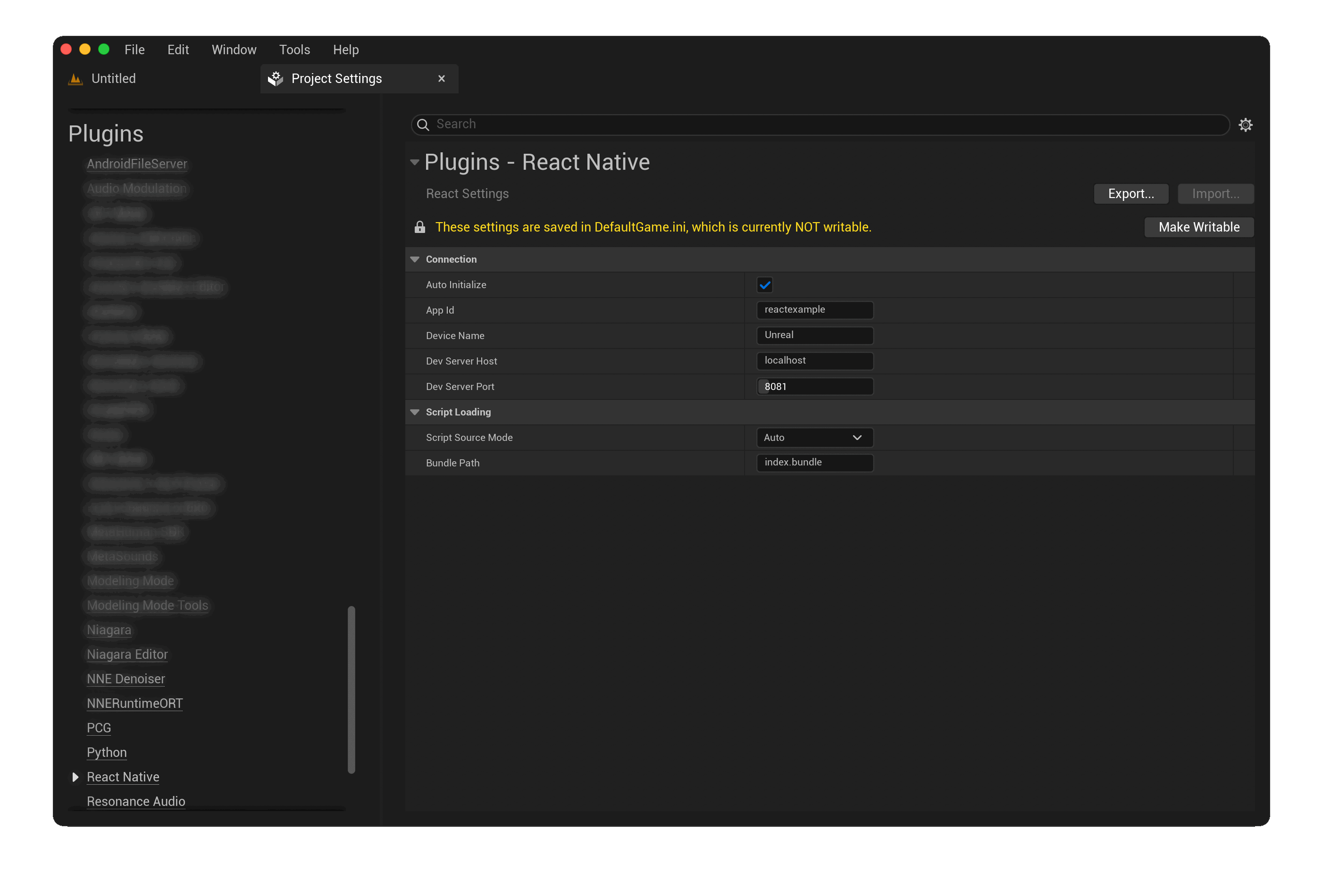This screenshot has width=1323, height=896.
Task: Select Niagara Editor in plugin list
Action: [127, 655]
